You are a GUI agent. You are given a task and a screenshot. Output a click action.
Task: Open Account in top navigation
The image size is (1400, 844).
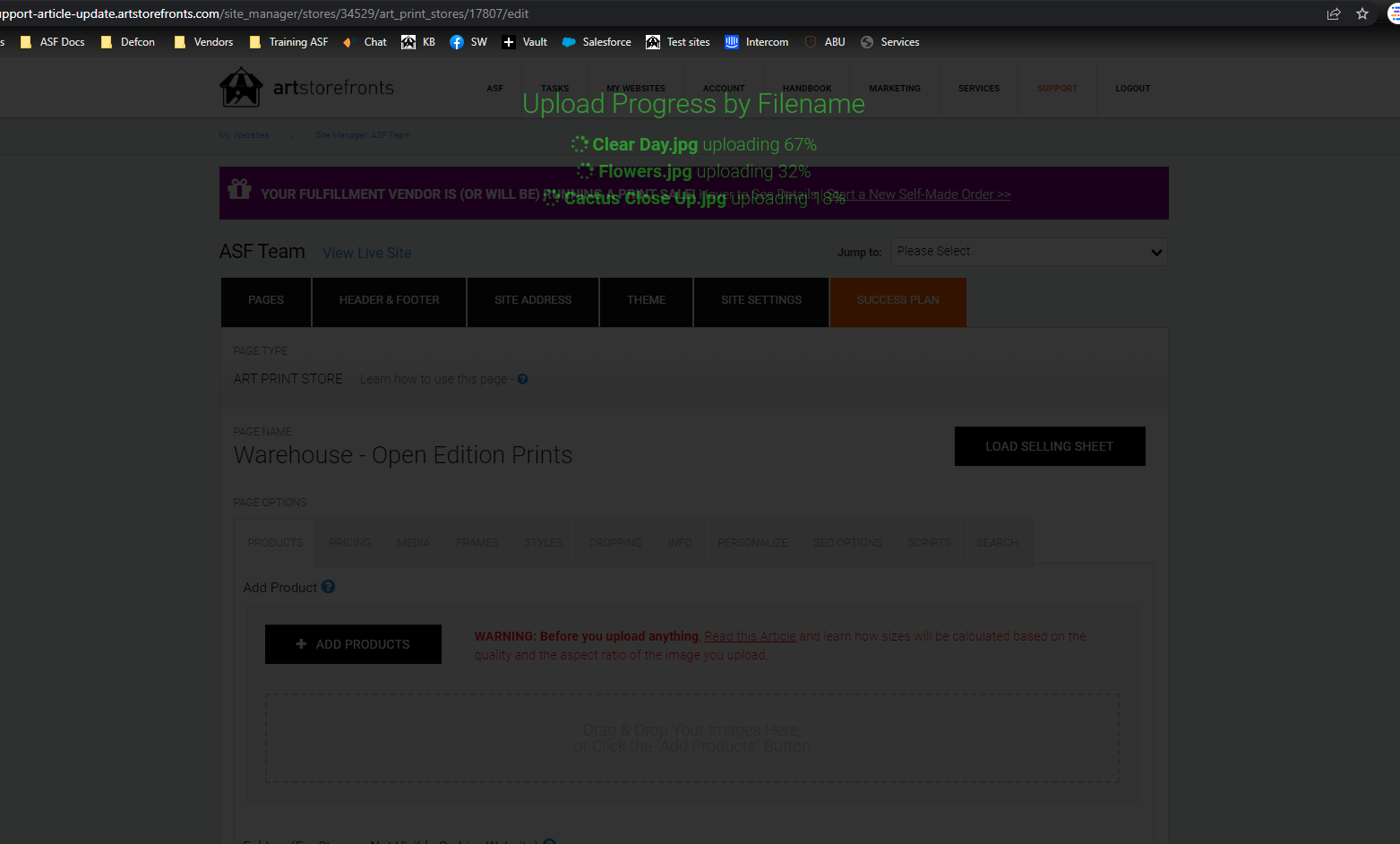(x=724, y=89)
